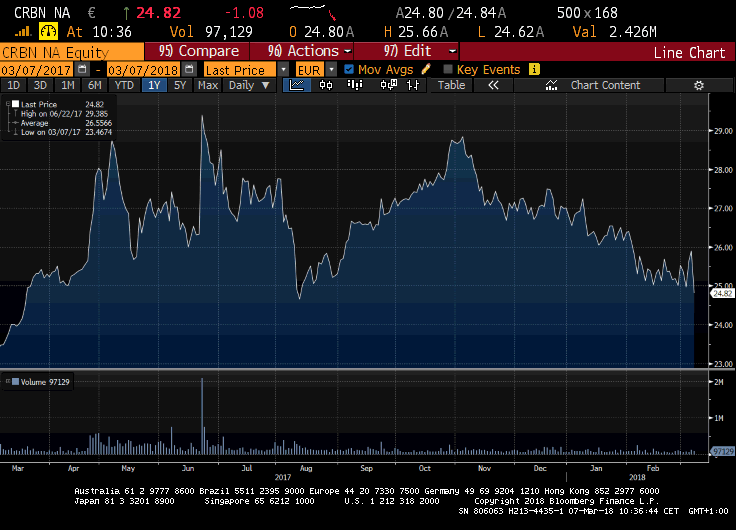Viewport: 736px width, 530px height.
Task: Open the Edit menu
Action: pos(421,51)
